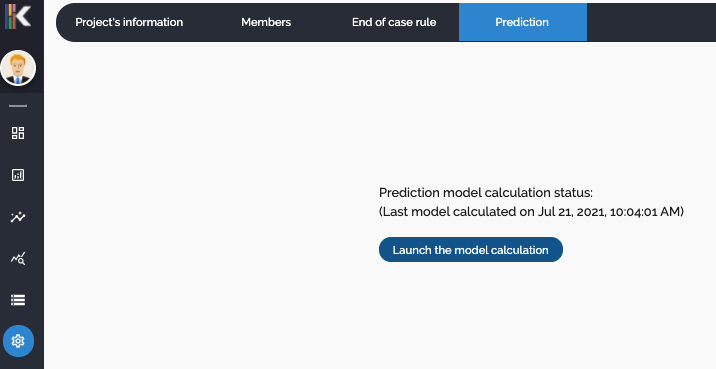Click the empty dark area of the tab bar
The height and width of the screenshot is (369, 716).
click(x=651, y=22)
